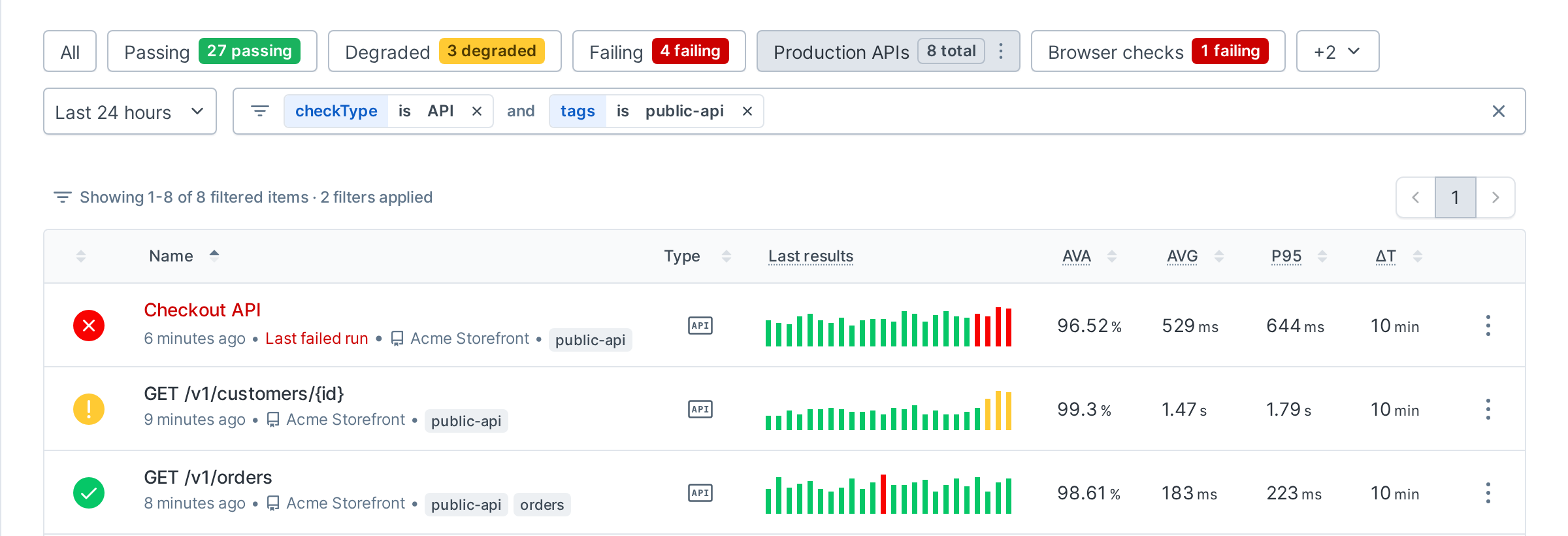Image resolution: width=1568 pixels, height=536 pixels.
Task: Open Production APIs tab options menu
Action: coord(1000,51)
